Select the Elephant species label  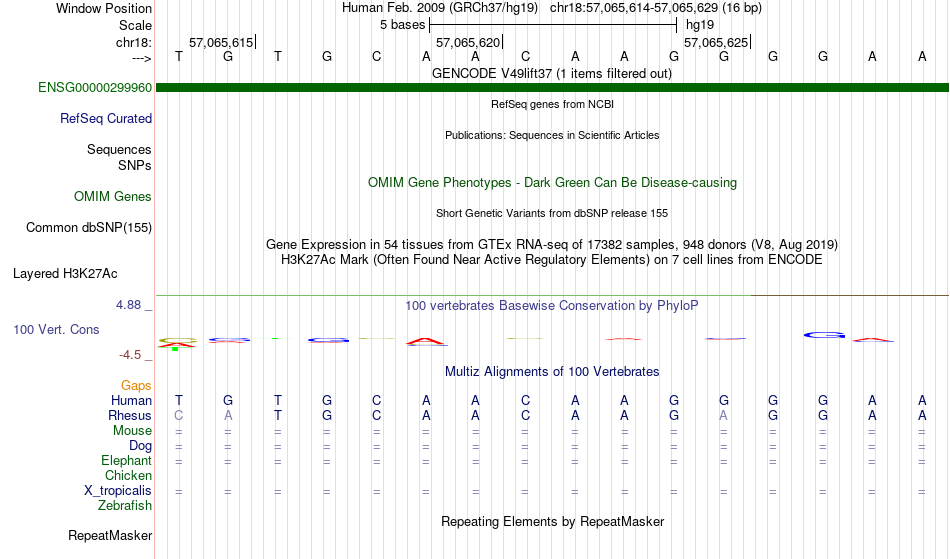click(126, 461)
